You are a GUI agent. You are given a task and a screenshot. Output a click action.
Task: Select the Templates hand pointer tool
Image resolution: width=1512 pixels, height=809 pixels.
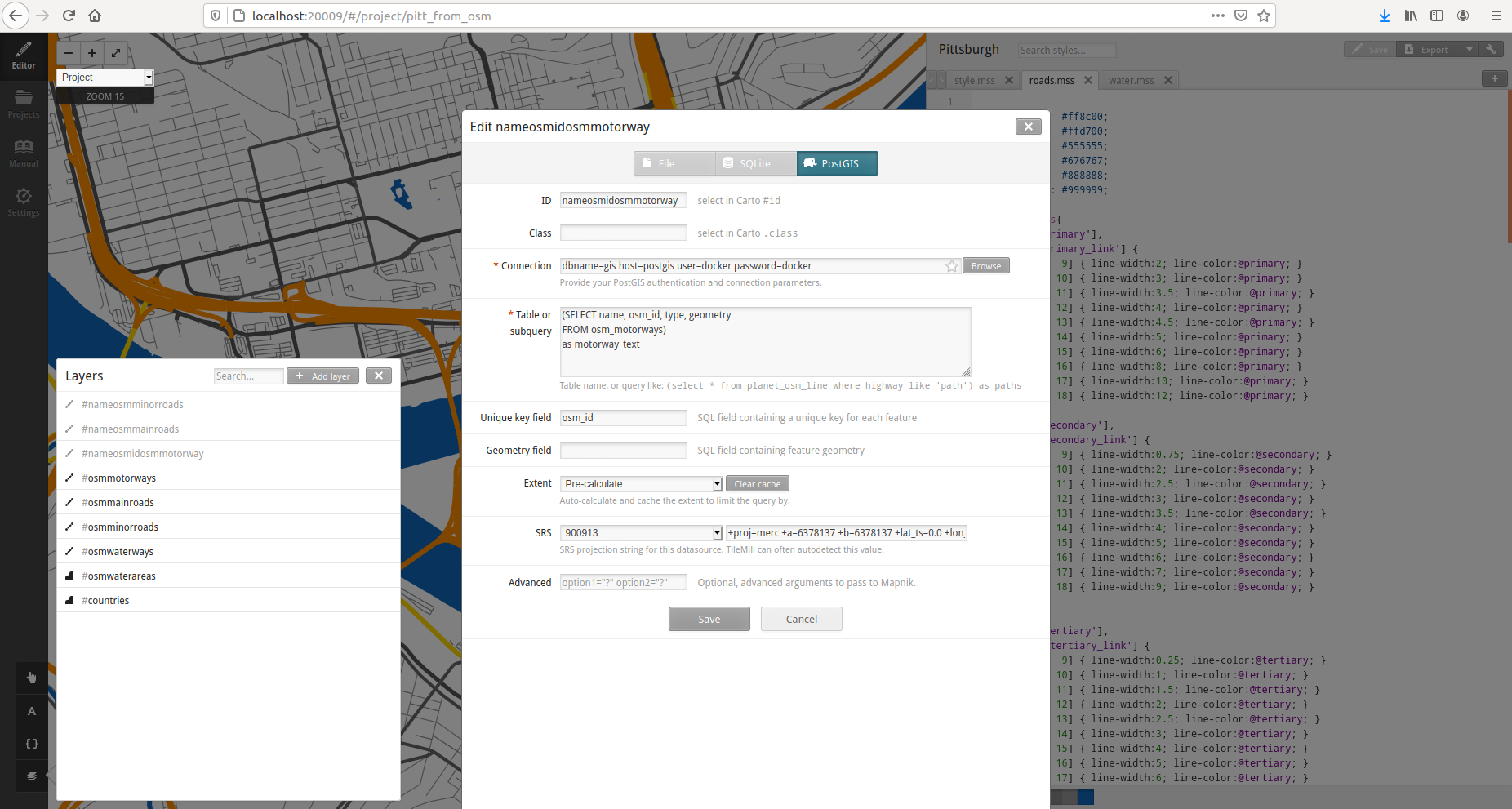[x=32, y=678]
